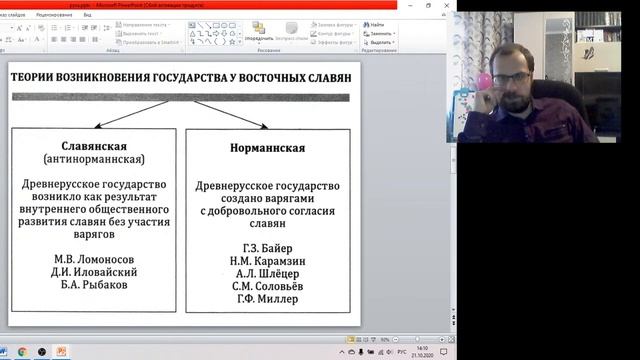Viewport: 640px width, 360px height.
Task: Click the name Г.З. Байер
Action: point(267,249)
